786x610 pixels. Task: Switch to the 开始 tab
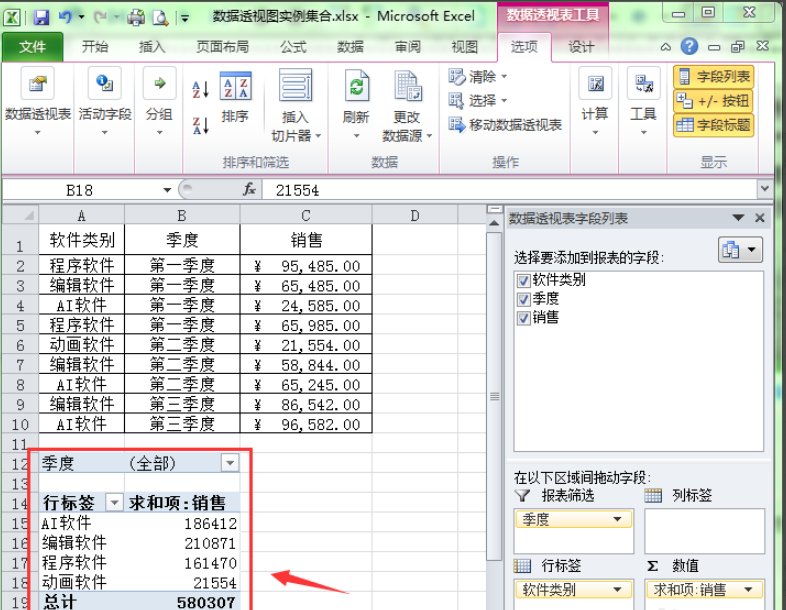pos(95,47)
